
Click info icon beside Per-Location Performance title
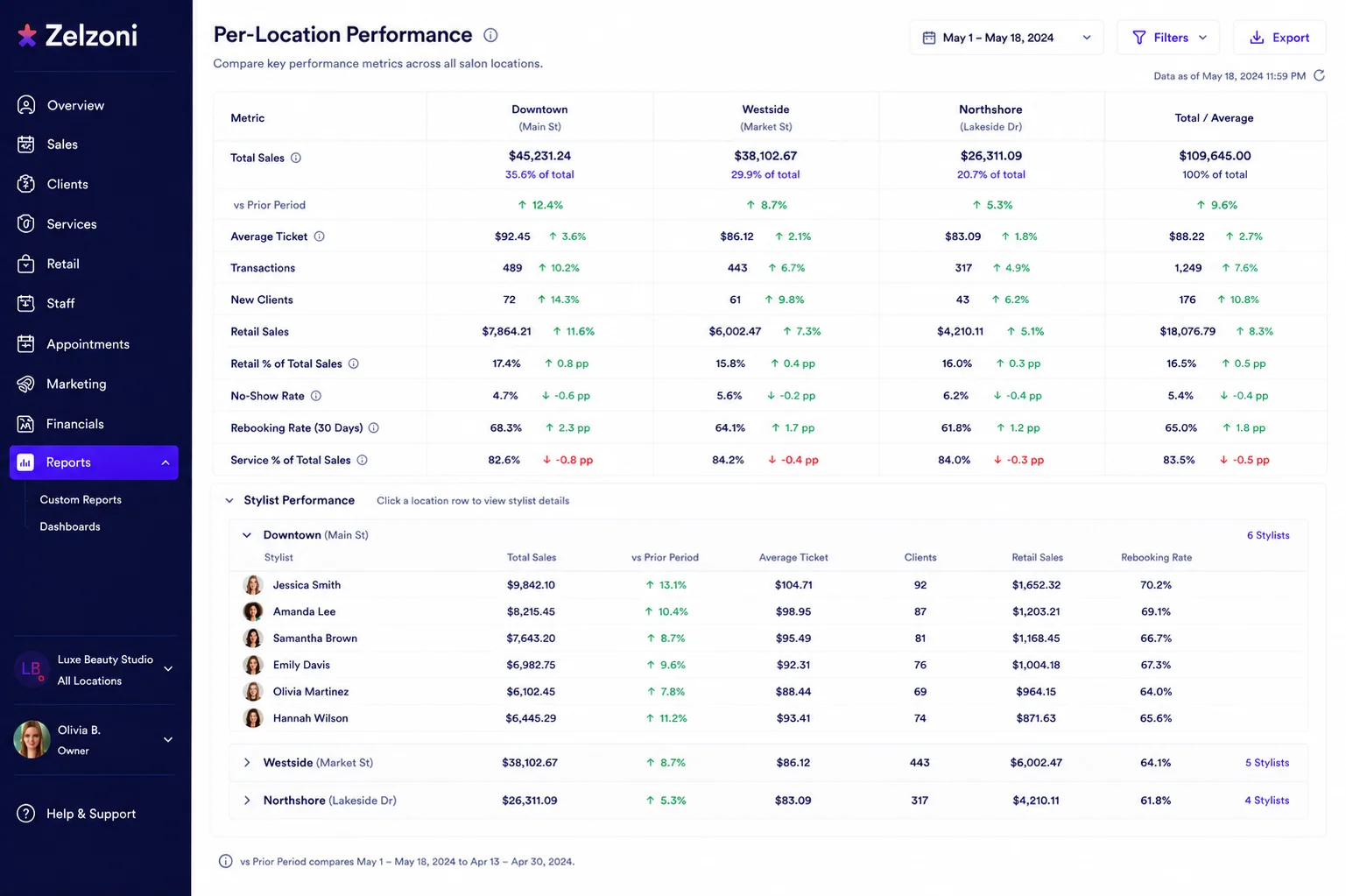click(490, 35)
